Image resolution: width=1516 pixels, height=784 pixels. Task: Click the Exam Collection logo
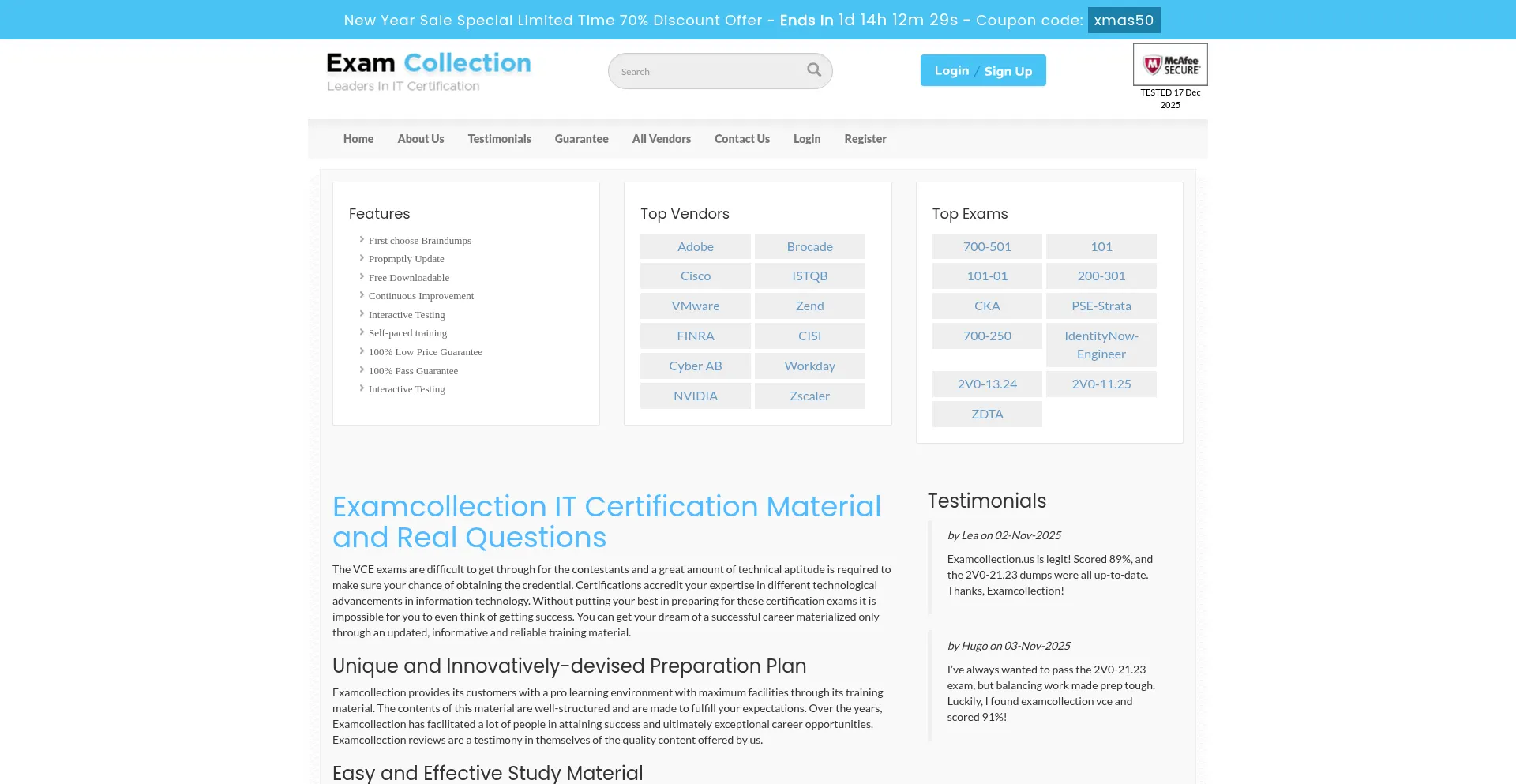[x=430, y=69]
